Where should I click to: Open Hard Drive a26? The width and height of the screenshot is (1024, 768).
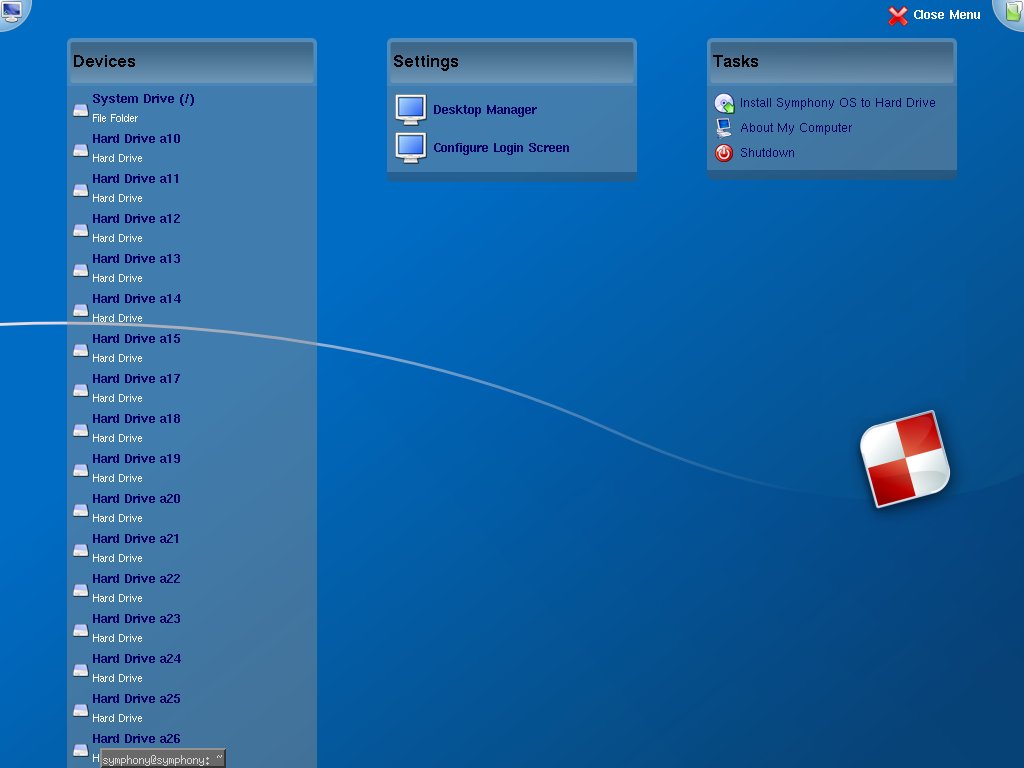pyautogui.click(x=136, y=739)
